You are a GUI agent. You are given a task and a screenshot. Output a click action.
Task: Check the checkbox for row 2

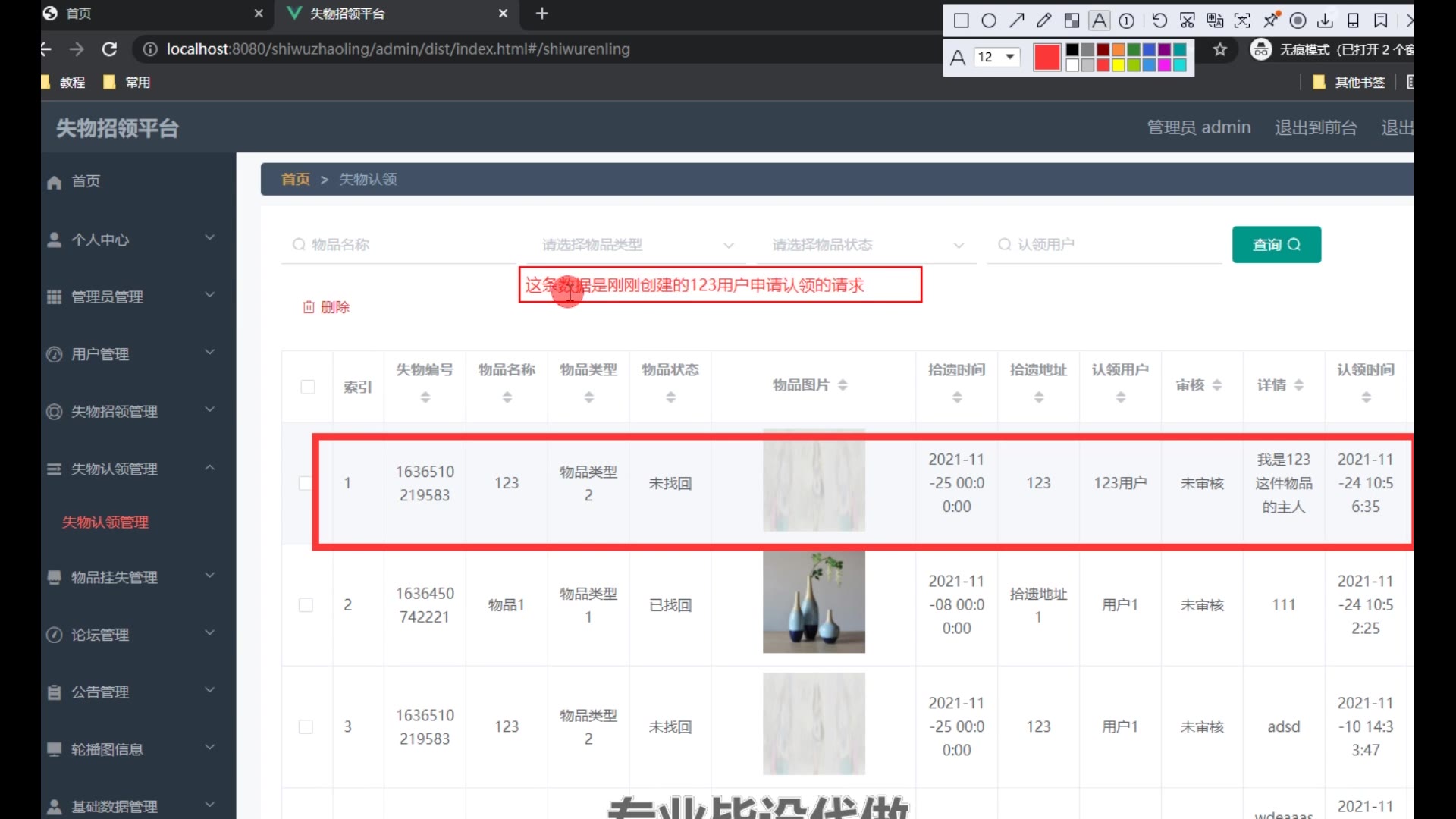tap(306, 605)
